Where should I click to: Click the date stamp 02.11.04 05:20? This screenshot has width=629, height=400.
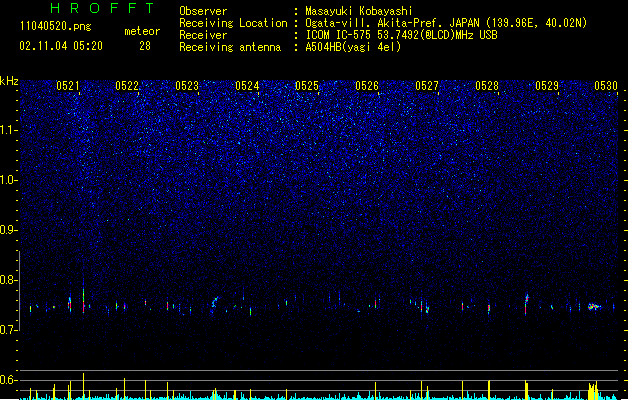point(61,46)
